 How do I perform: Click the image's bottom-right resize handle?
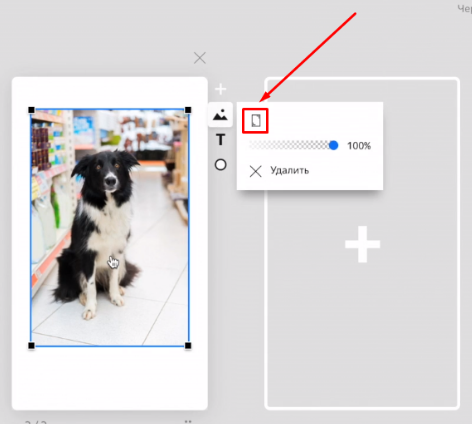coord(188,346)
